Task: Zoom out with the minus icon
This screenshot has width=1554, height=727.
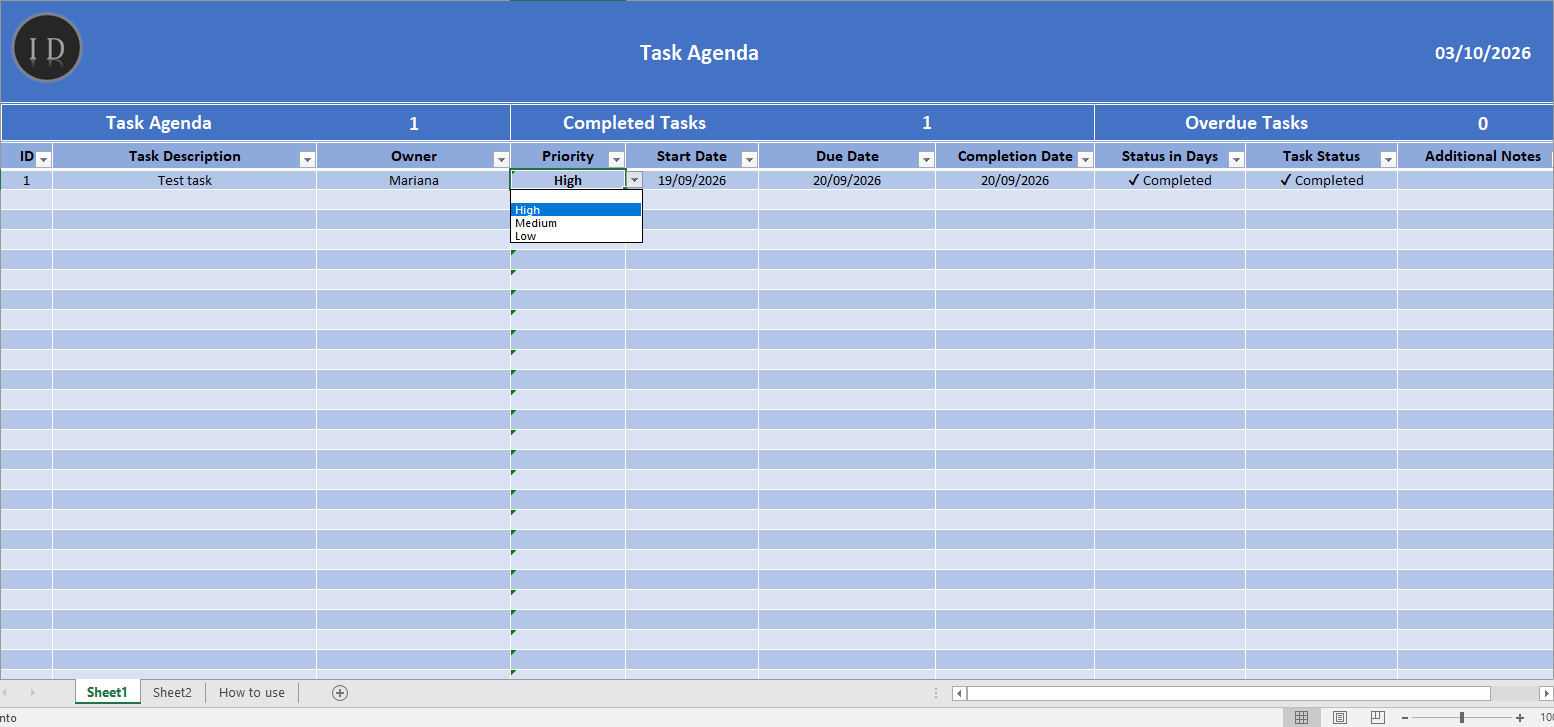Action: point(1405,718)
